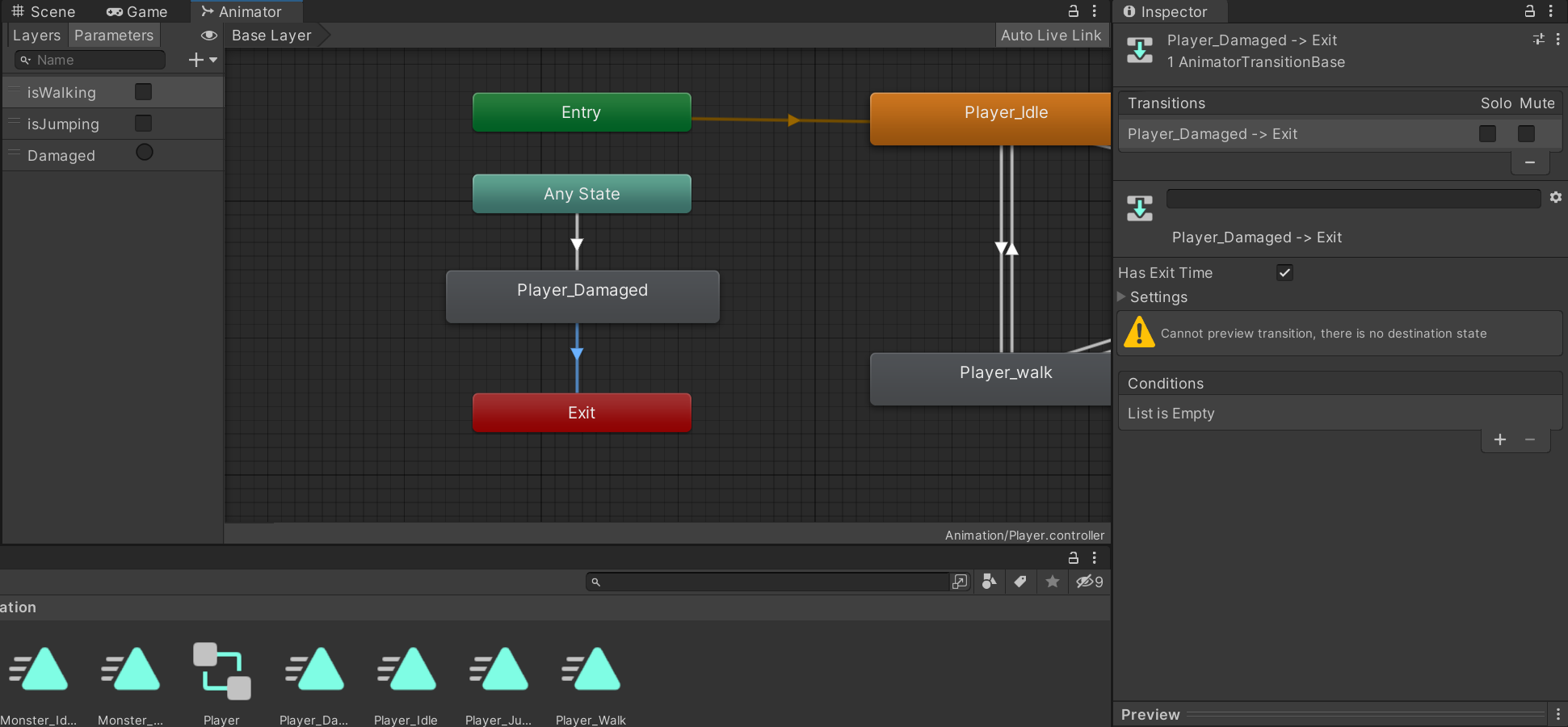Select the Exit state node
This screenshot has height=727, width=1568.
pyautogui.click(x=582, y=413)
